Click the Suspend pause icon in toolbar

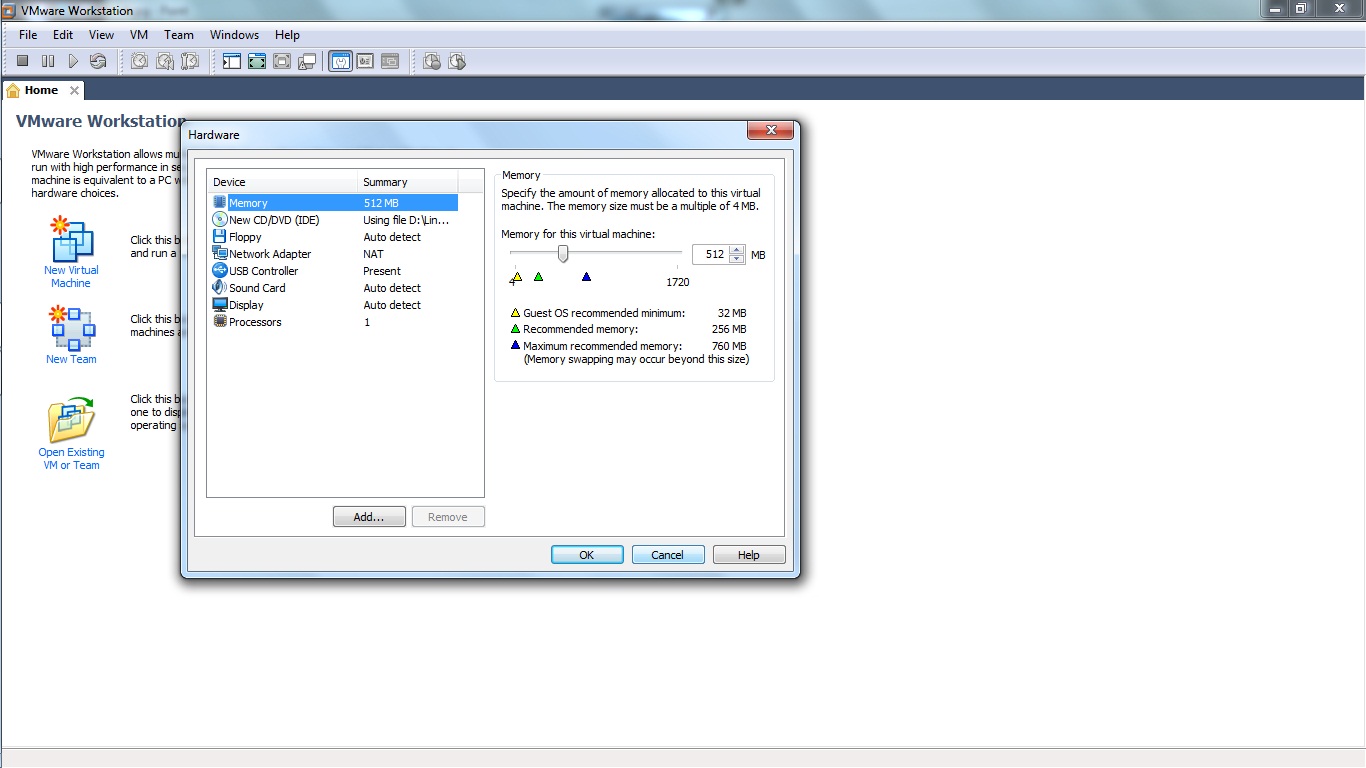coord(48,61)
